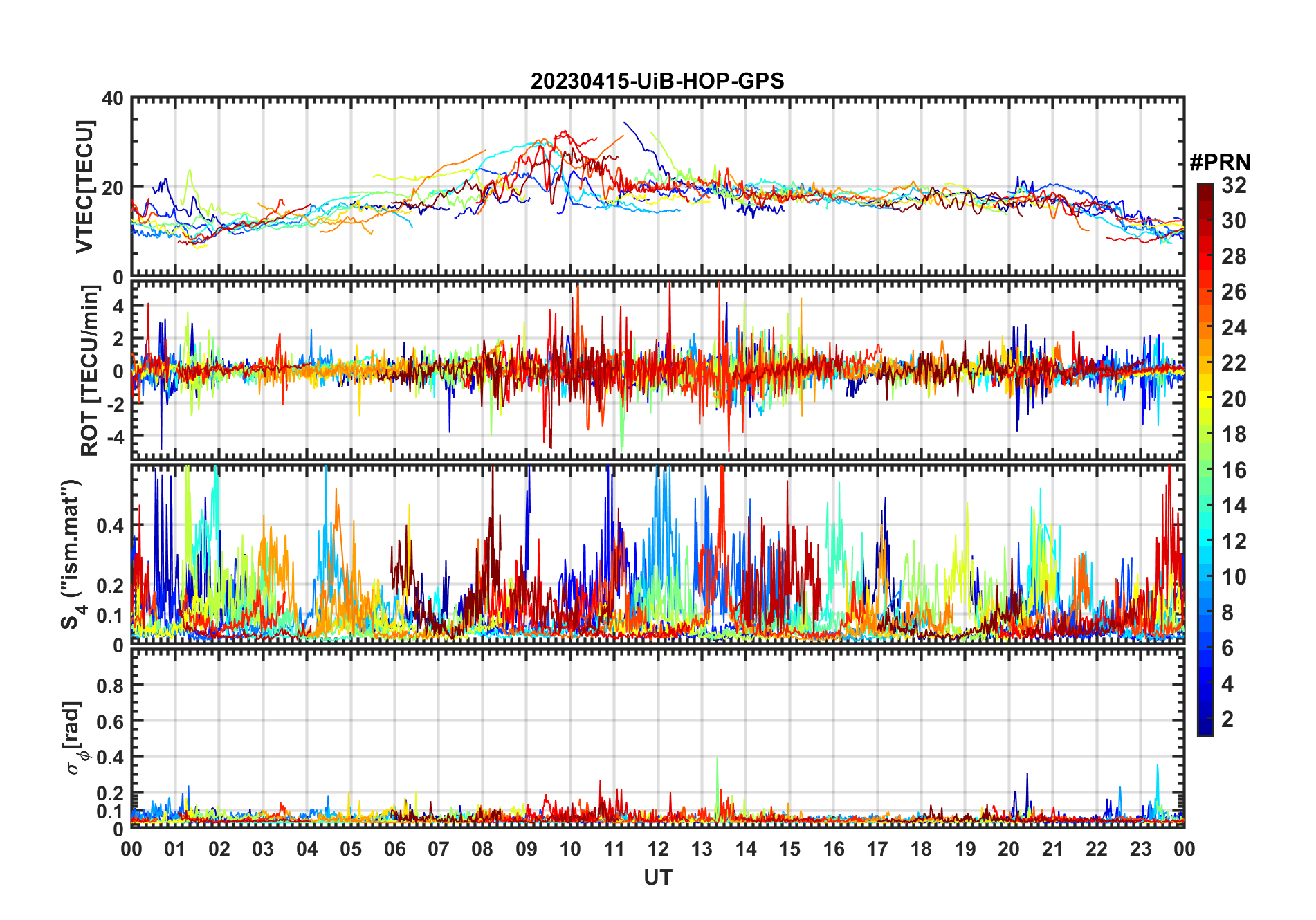This screenshot has height=920, width=1316.
Task: Click colorbar tick label 12
Action: [1234, 541]
